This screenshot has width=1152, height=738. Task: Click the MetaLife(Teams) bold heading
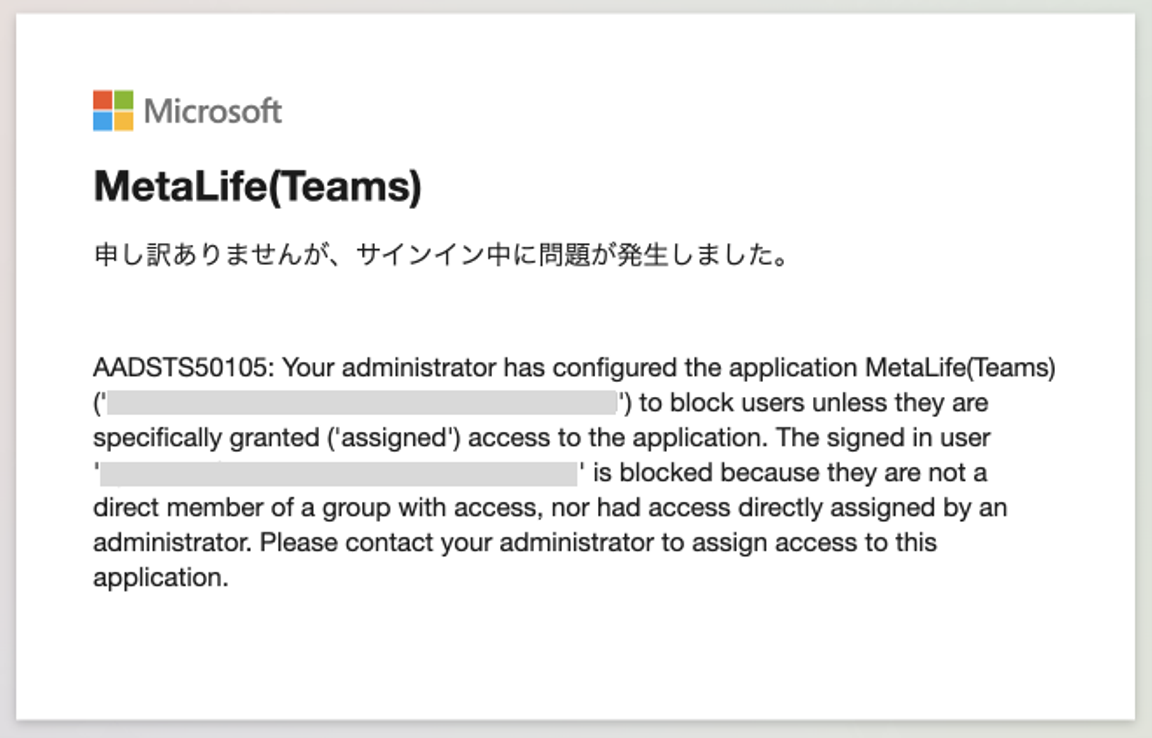[258, 186]
